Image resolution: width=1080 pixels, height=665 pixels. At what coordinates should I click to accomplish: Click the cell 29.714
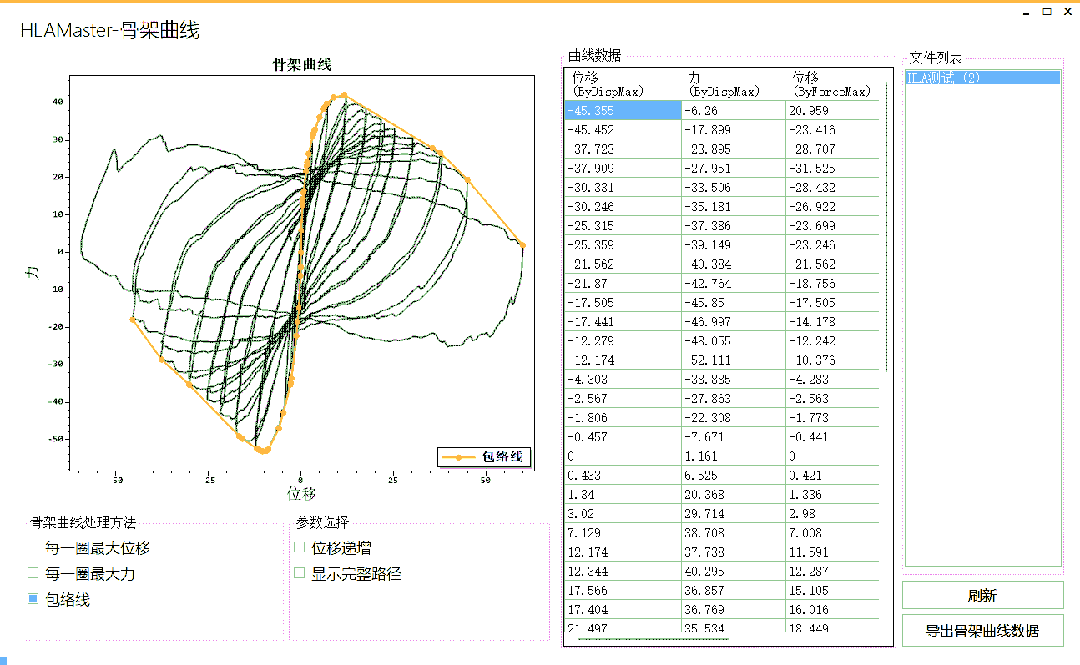pos(734,513)
